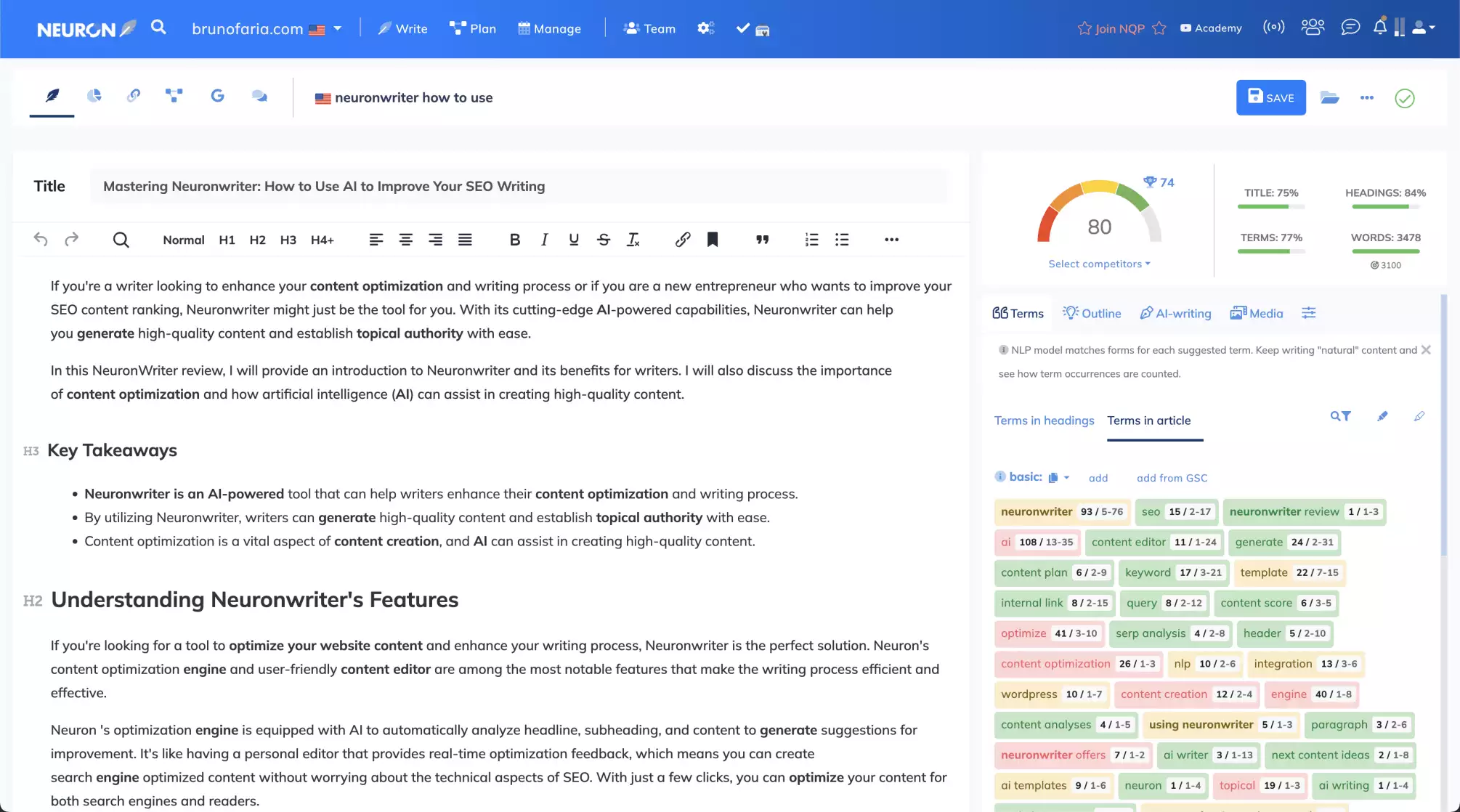This screenshot has height=812, width=1460.
Task: Dismiss the NLP model info notice
Action: click(x=1426, y=350)
